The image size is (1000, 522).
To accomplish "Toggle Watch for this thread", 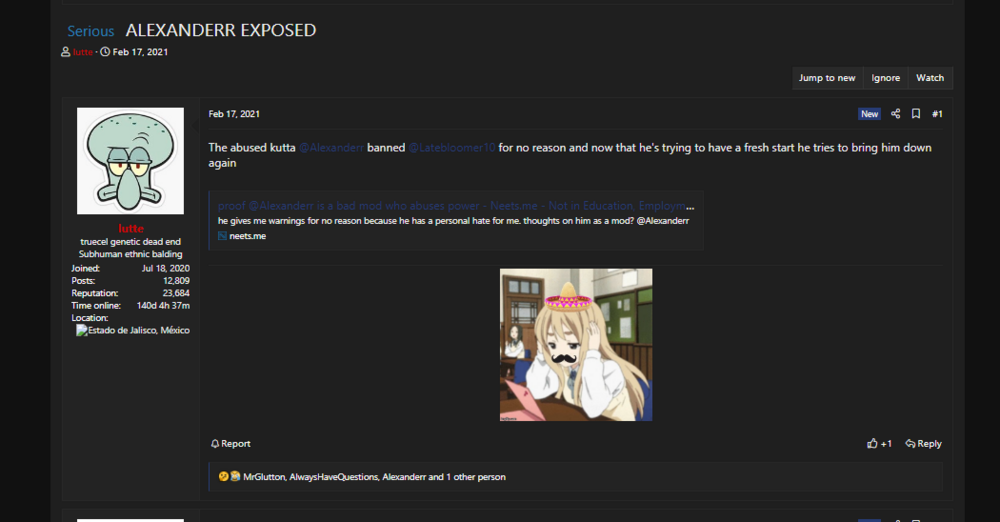I will (x=930, y=78).
